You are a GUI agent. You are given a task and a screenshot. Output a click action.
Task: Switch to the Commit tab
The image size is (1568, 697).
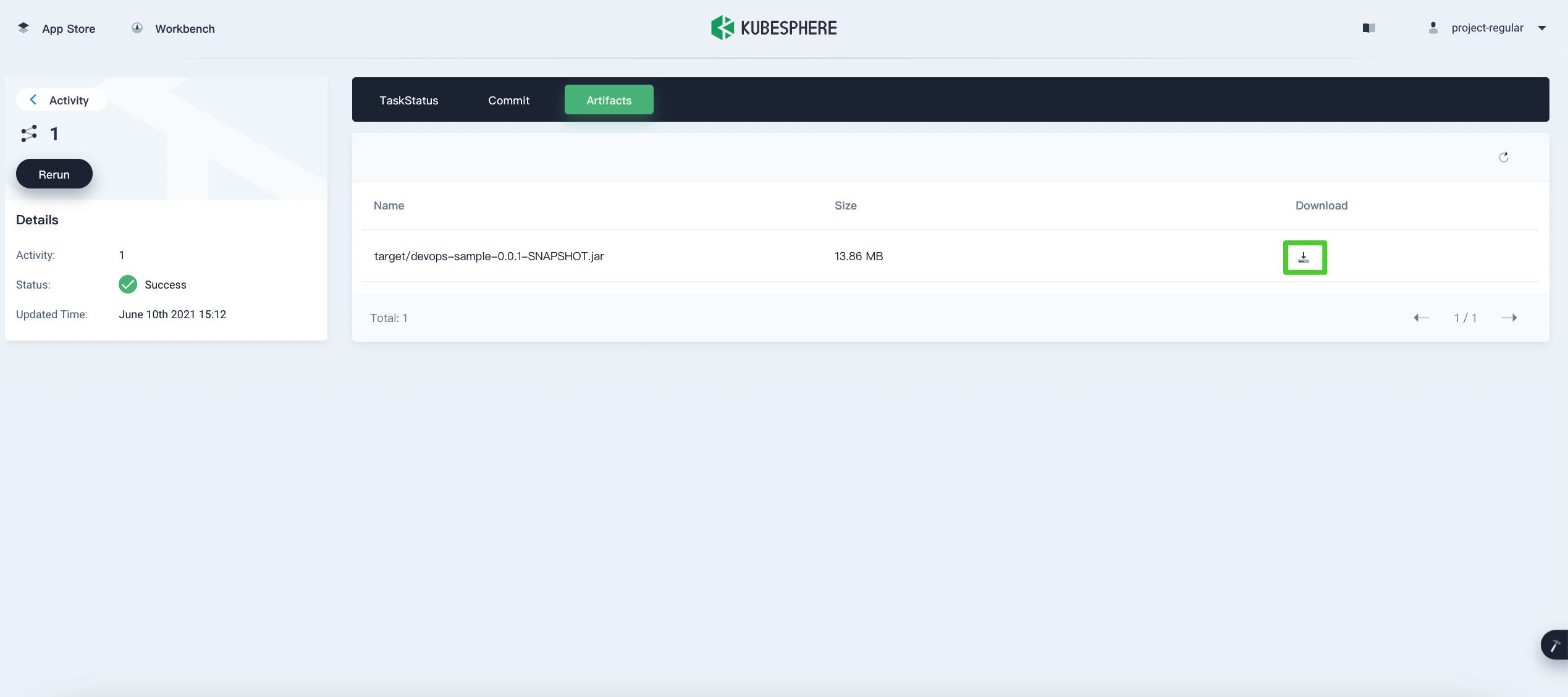508,100
